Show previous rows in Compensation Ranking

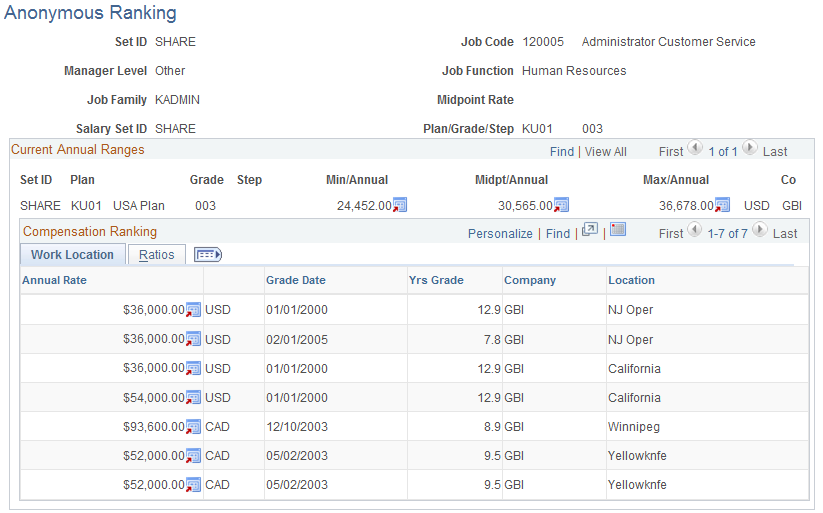coord(694,229)
